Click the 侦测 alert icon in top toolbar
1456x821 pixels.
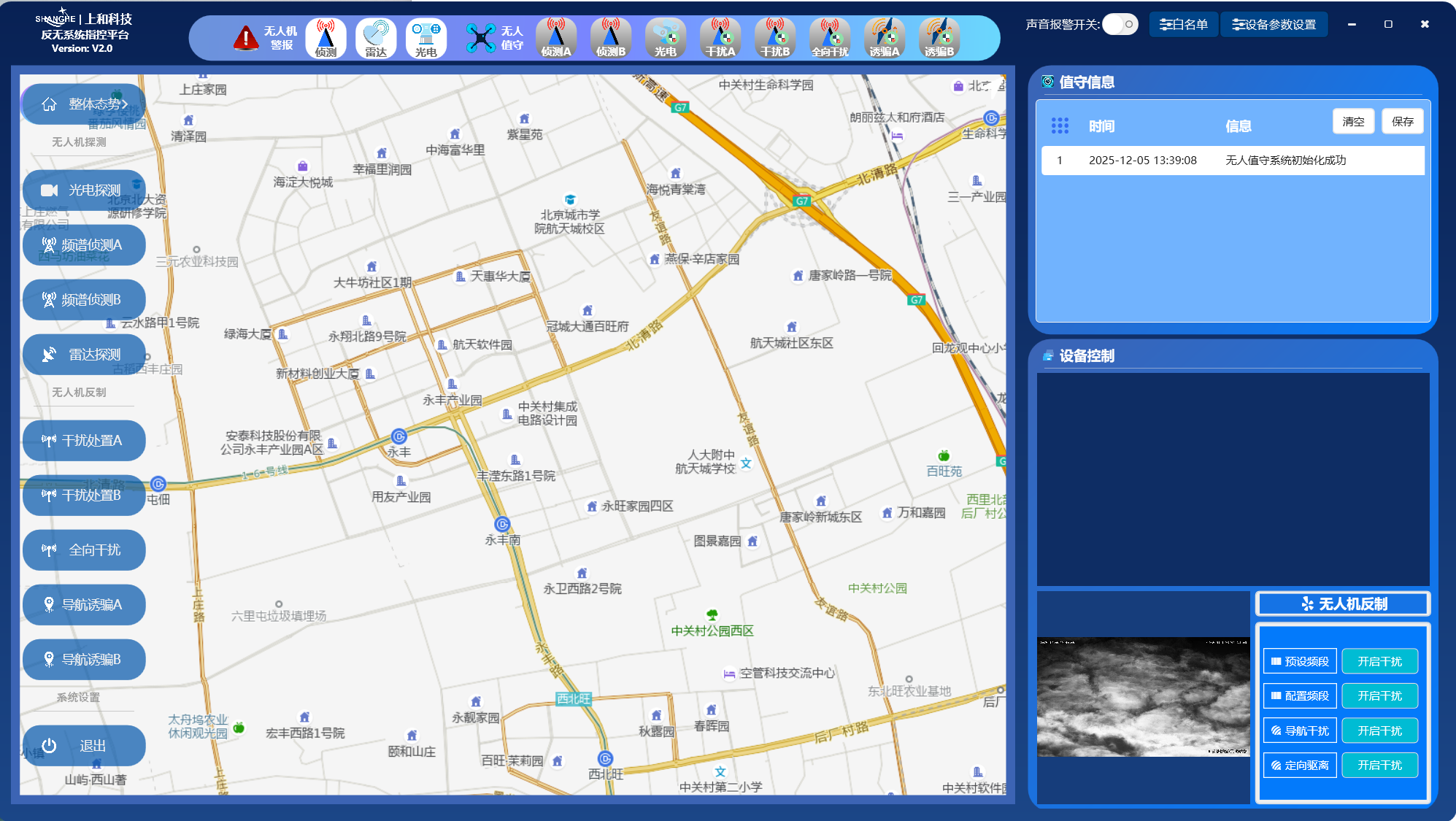click(326, 38)
